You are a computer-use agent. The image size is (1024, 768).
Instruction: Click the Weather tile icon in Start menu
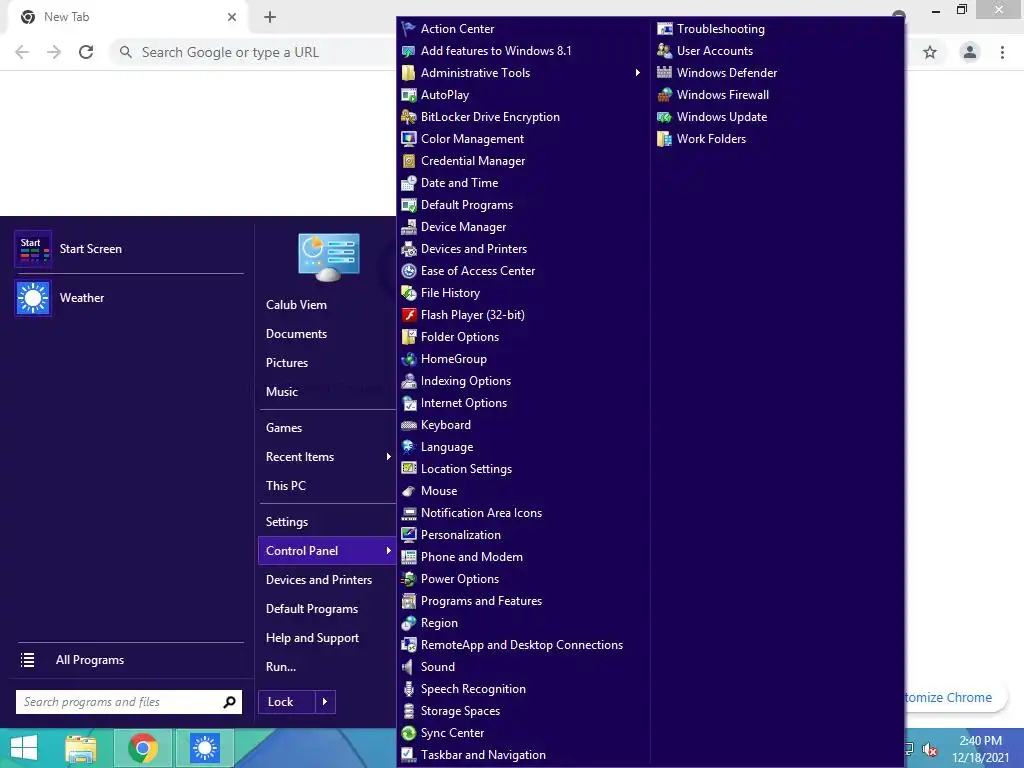pyautogui.click(x=33, y=298)
